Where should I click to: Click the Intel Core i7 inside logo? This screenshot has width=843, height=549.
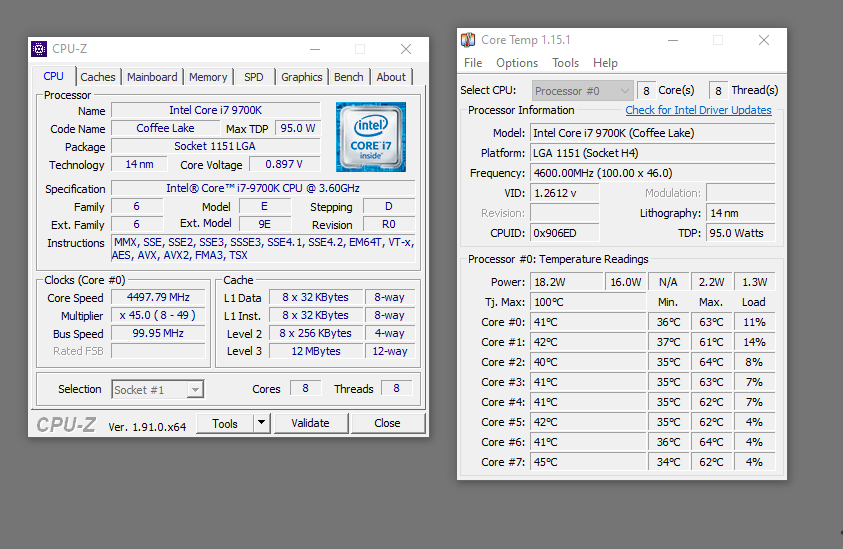(x=370, y=137)
